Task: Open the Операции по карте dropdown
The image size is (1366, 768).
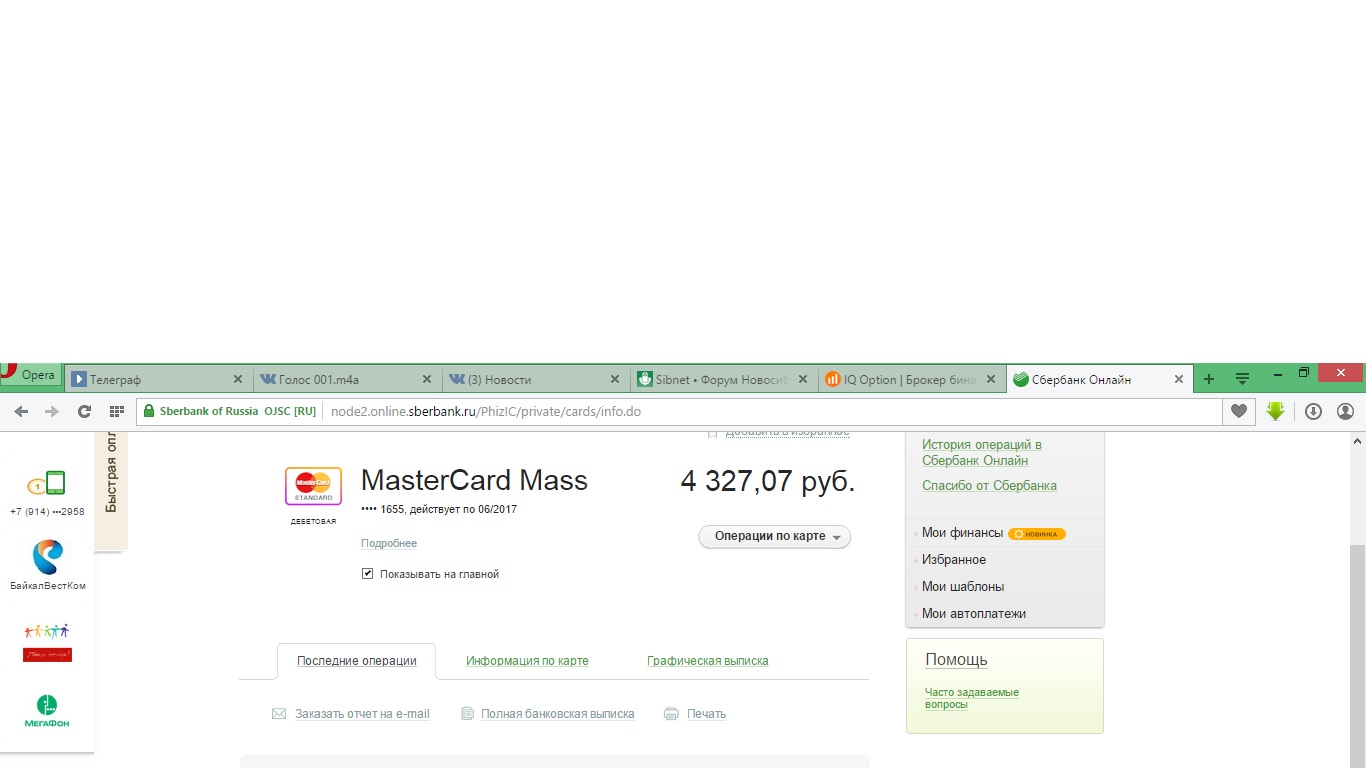Action: click(774, 537)
